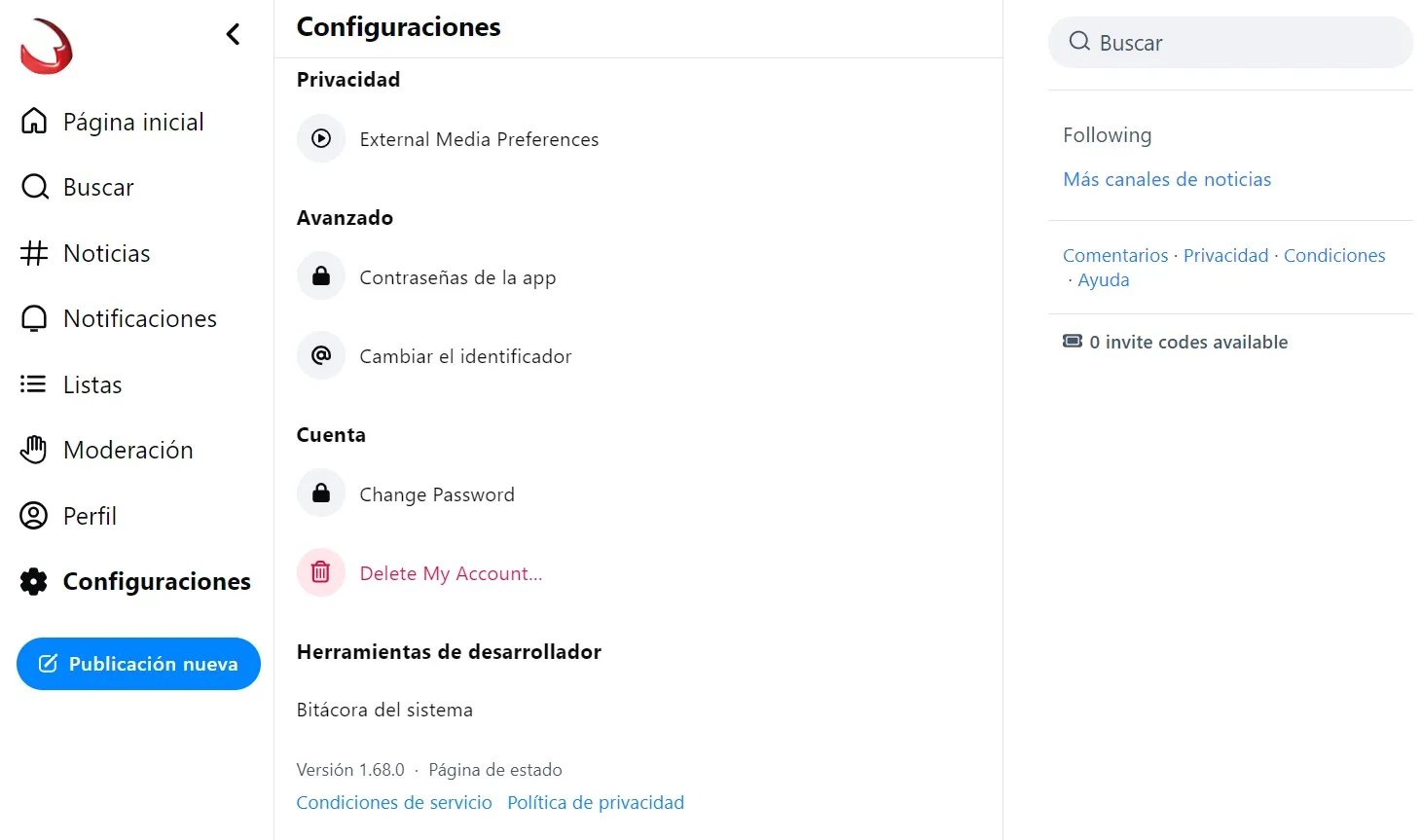Open External Media Preferences play icon
Viewport: 1421px width, 840px height.
pos(321,139)
